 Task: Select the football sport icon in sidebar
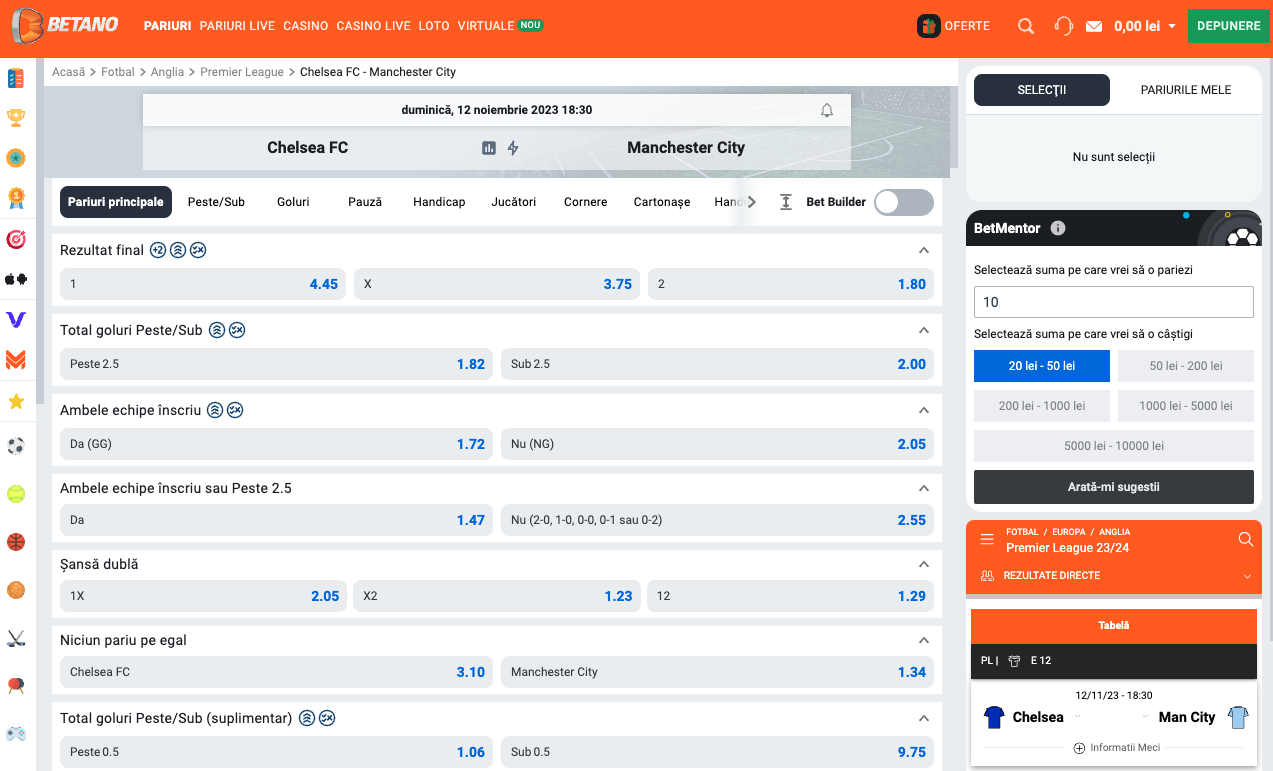16,446
